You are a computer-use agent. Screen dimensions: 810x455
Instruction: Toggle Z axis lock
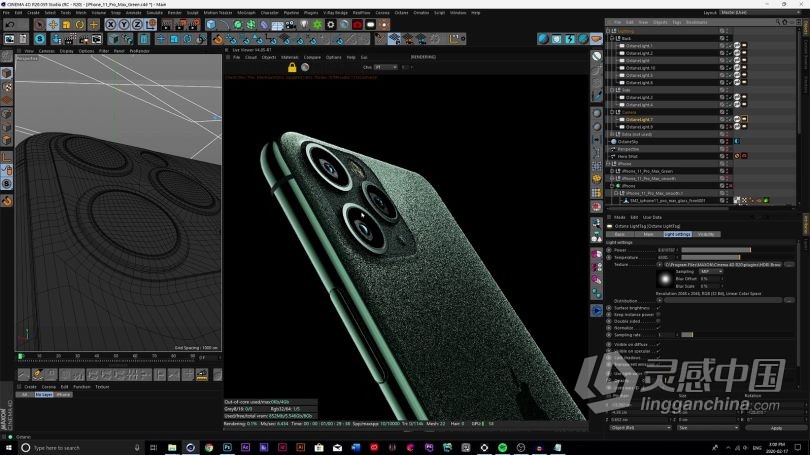(x=137, y=24)
